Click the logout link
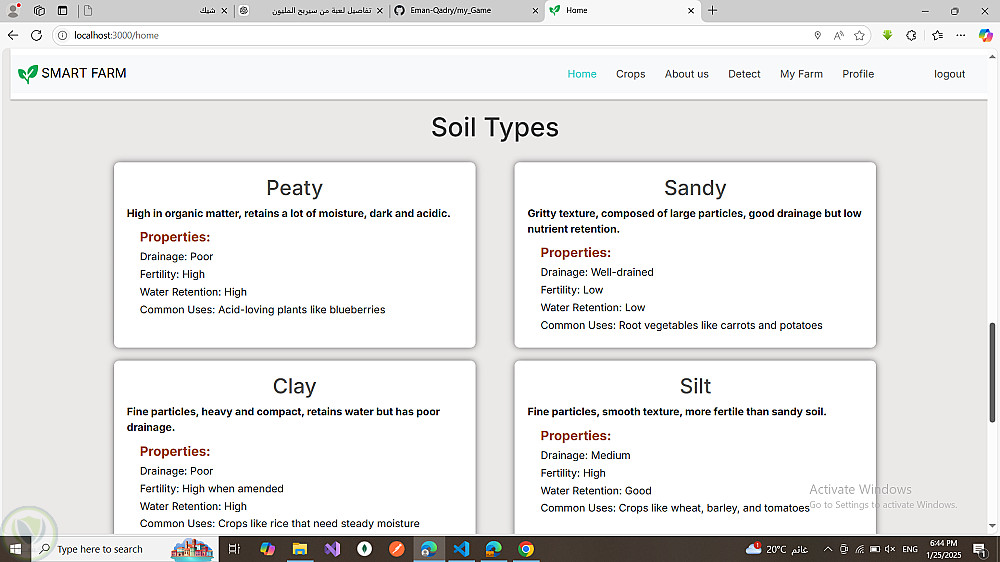 [x=949, y=74]
